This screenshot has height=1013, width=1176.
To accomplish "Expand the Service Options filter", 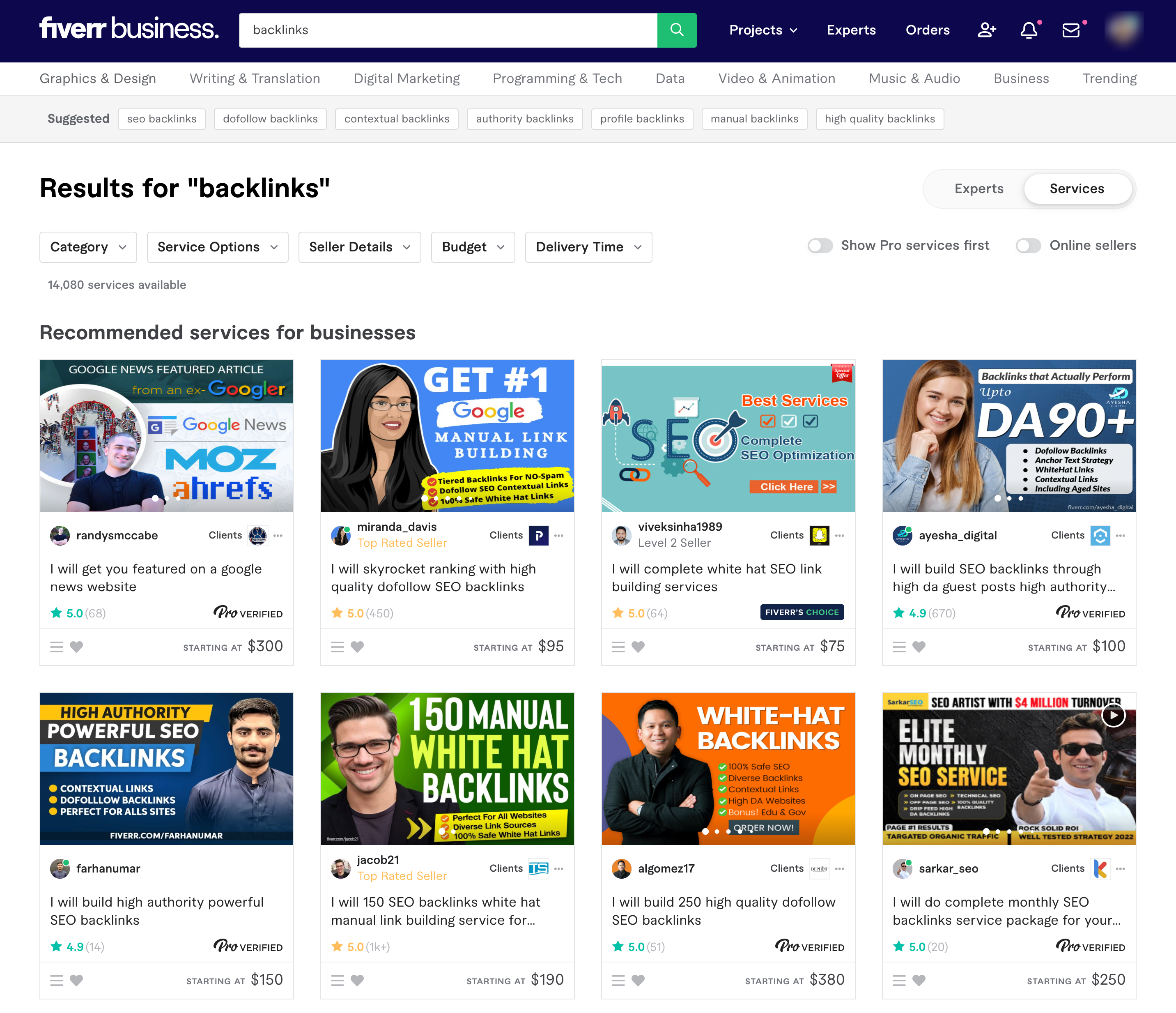I will click(217, 247).
